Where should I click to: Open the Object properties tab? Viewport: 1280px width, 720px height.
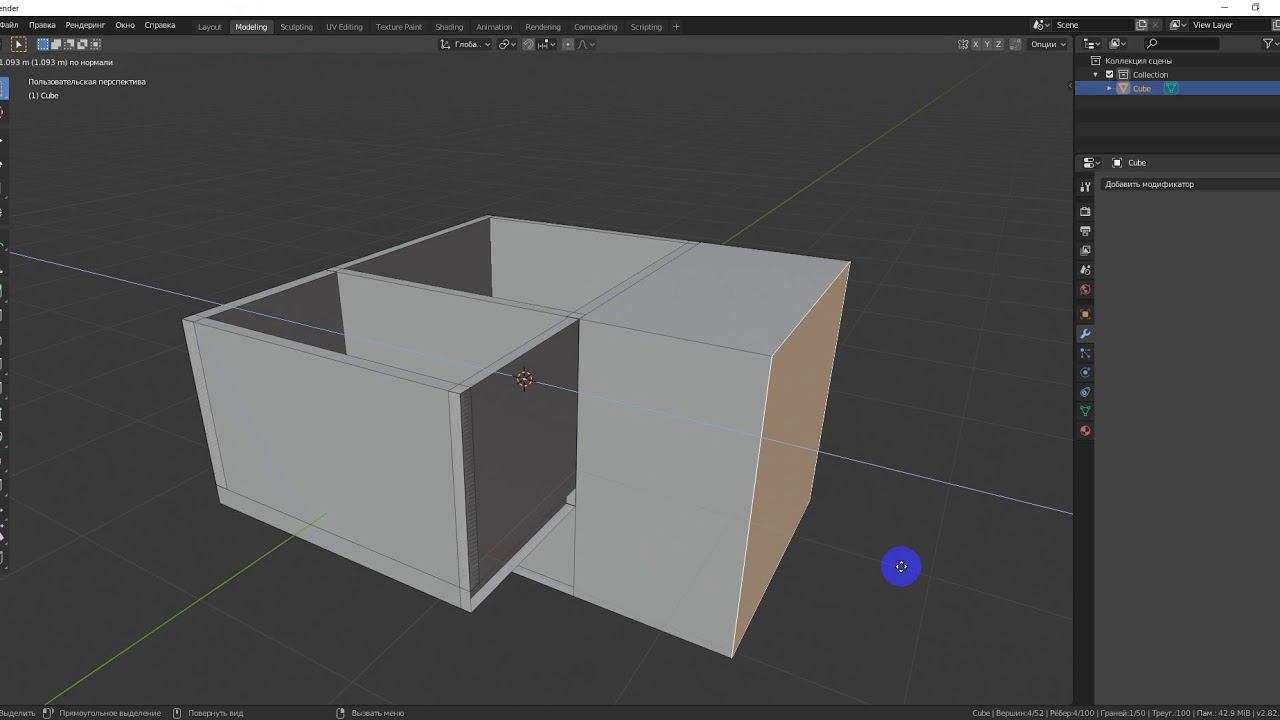[1085, 314]
